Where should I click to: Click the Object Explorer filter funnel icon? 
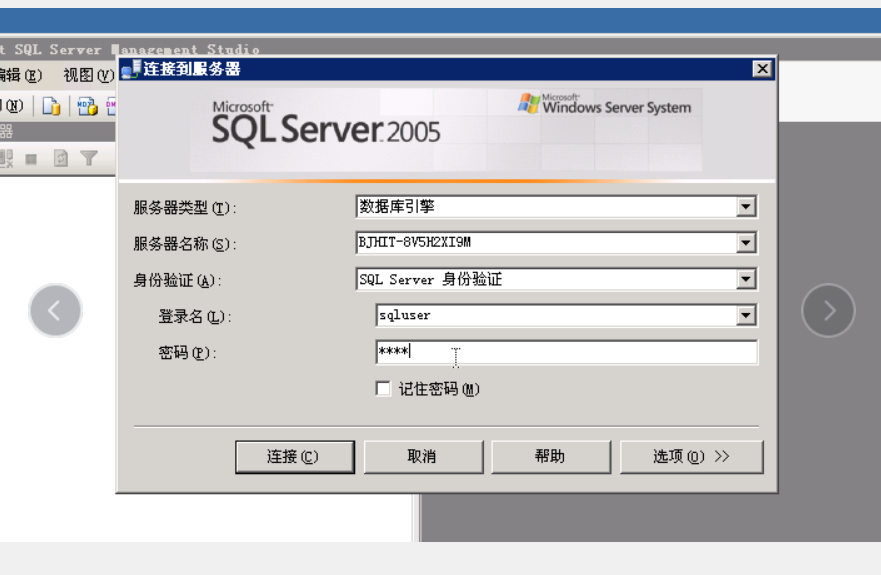(x=89, y=159)
